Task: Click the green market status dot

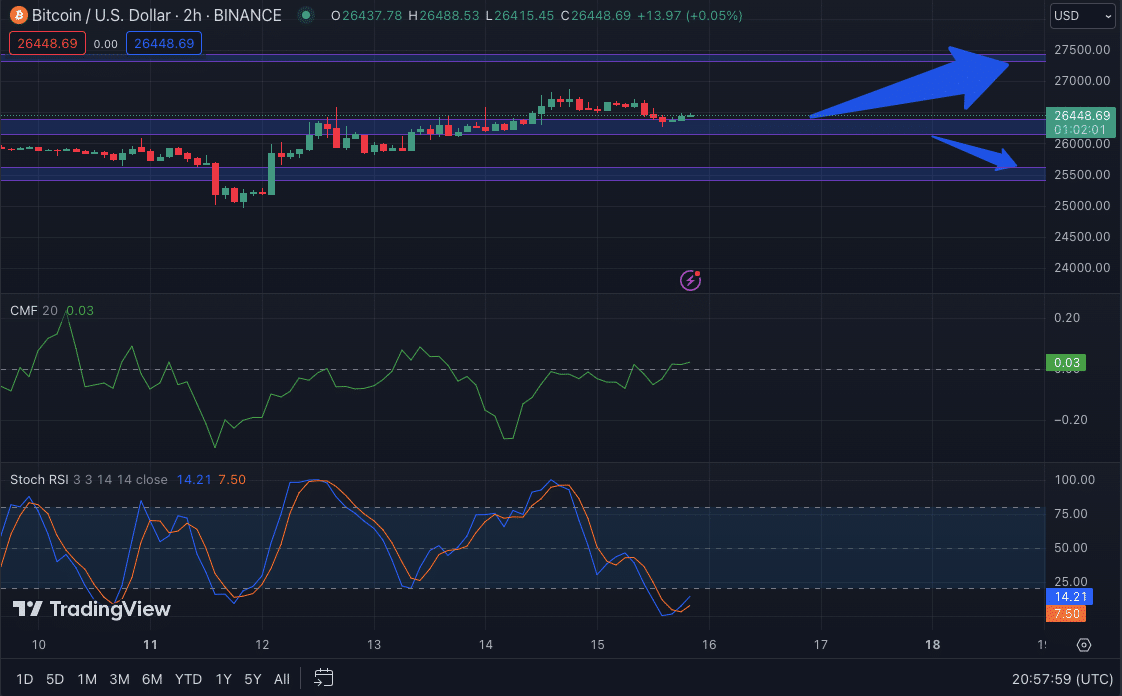Action: (306, 15)
